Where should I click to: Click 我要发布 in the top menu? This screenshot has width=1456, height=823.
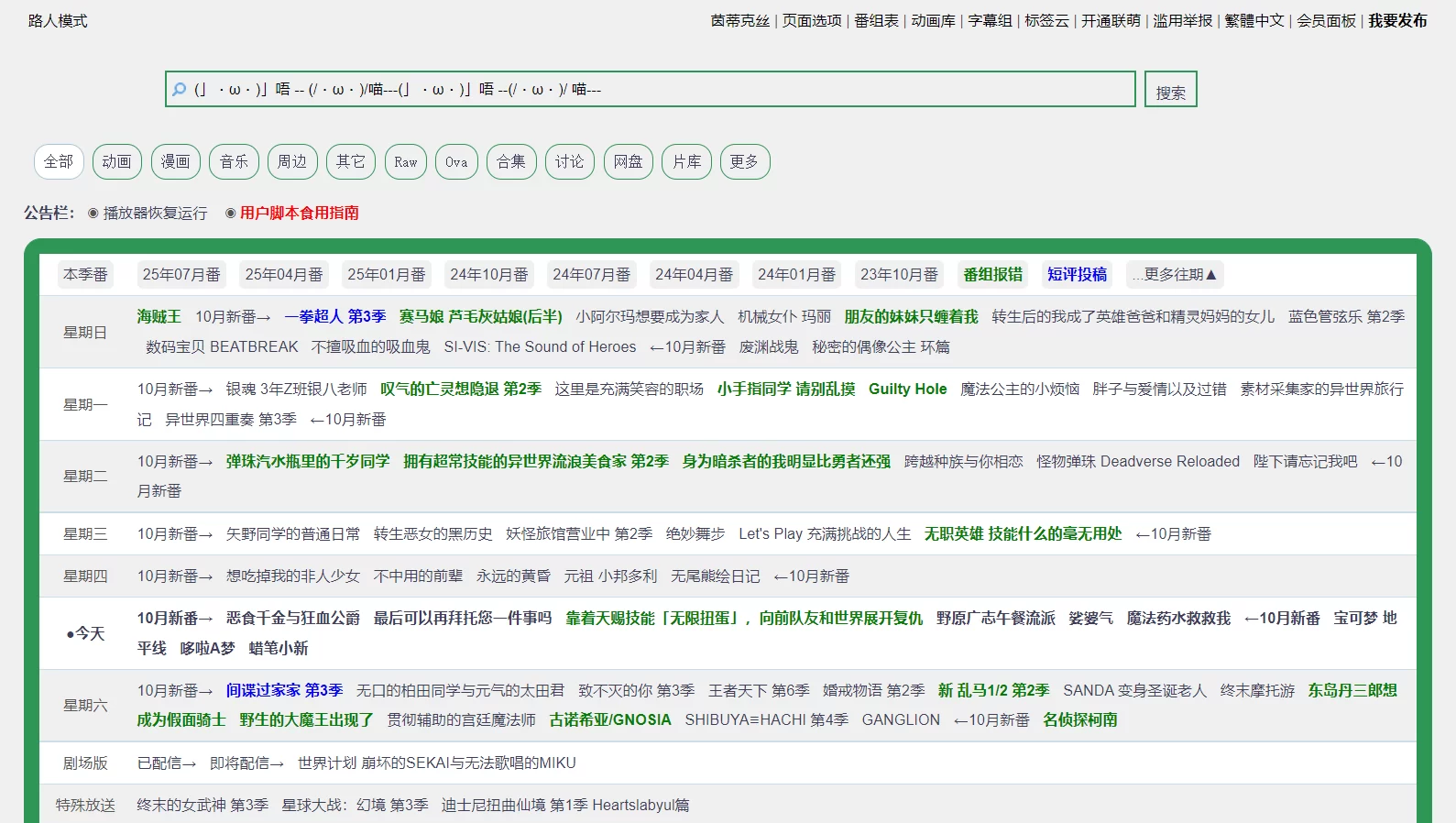point(1397,20)
